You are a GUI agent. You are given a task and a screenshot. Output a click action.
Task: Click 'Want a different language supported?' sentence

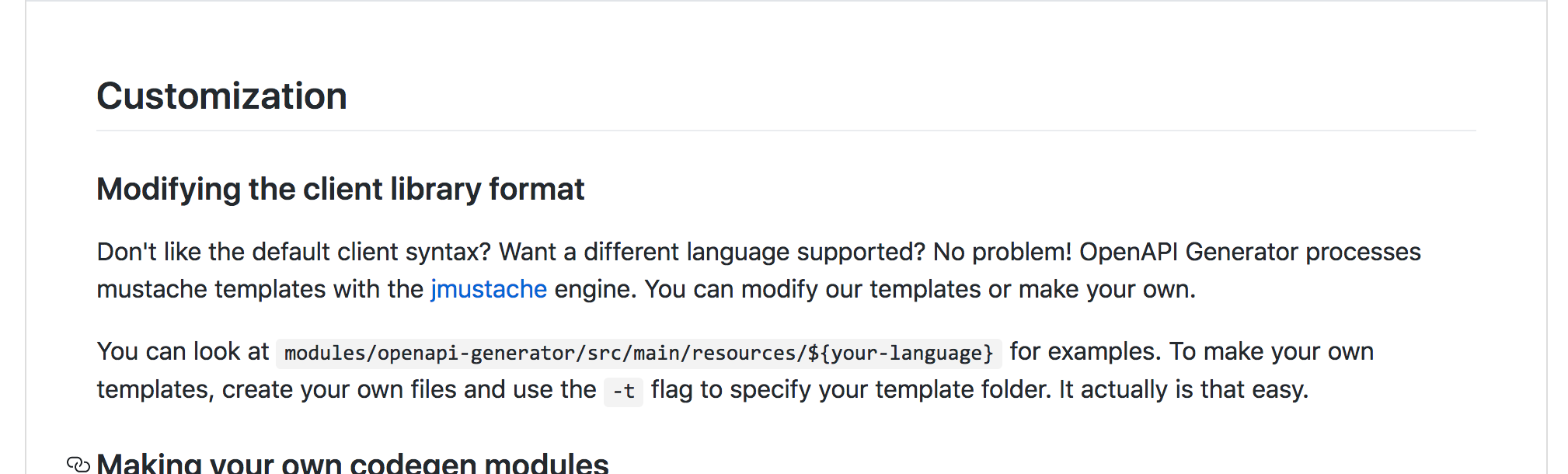[x=711, y=252]
